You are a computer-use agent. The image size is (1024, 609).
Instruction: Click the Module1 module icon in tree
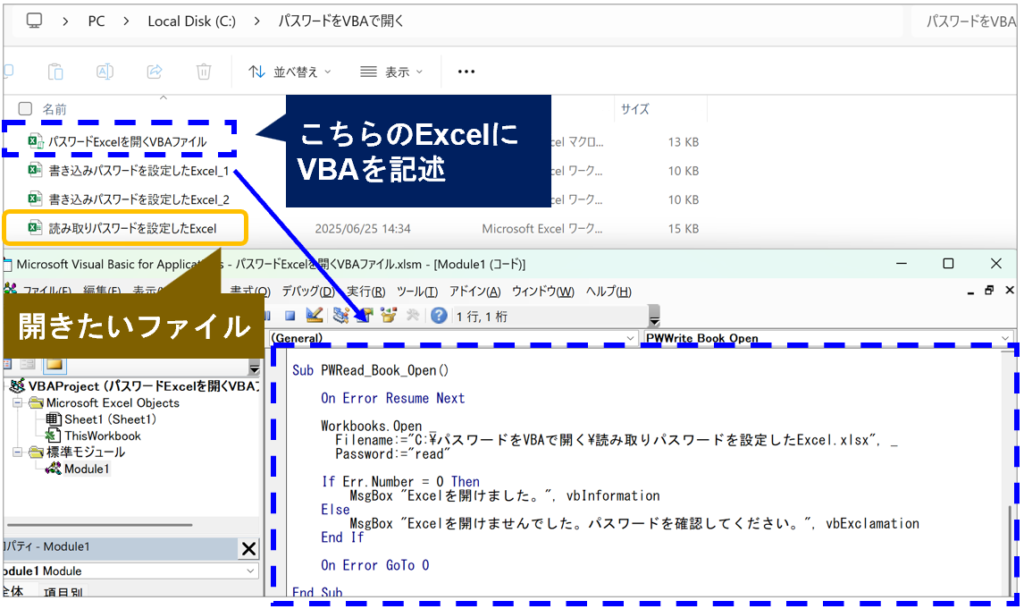[53, 469]
